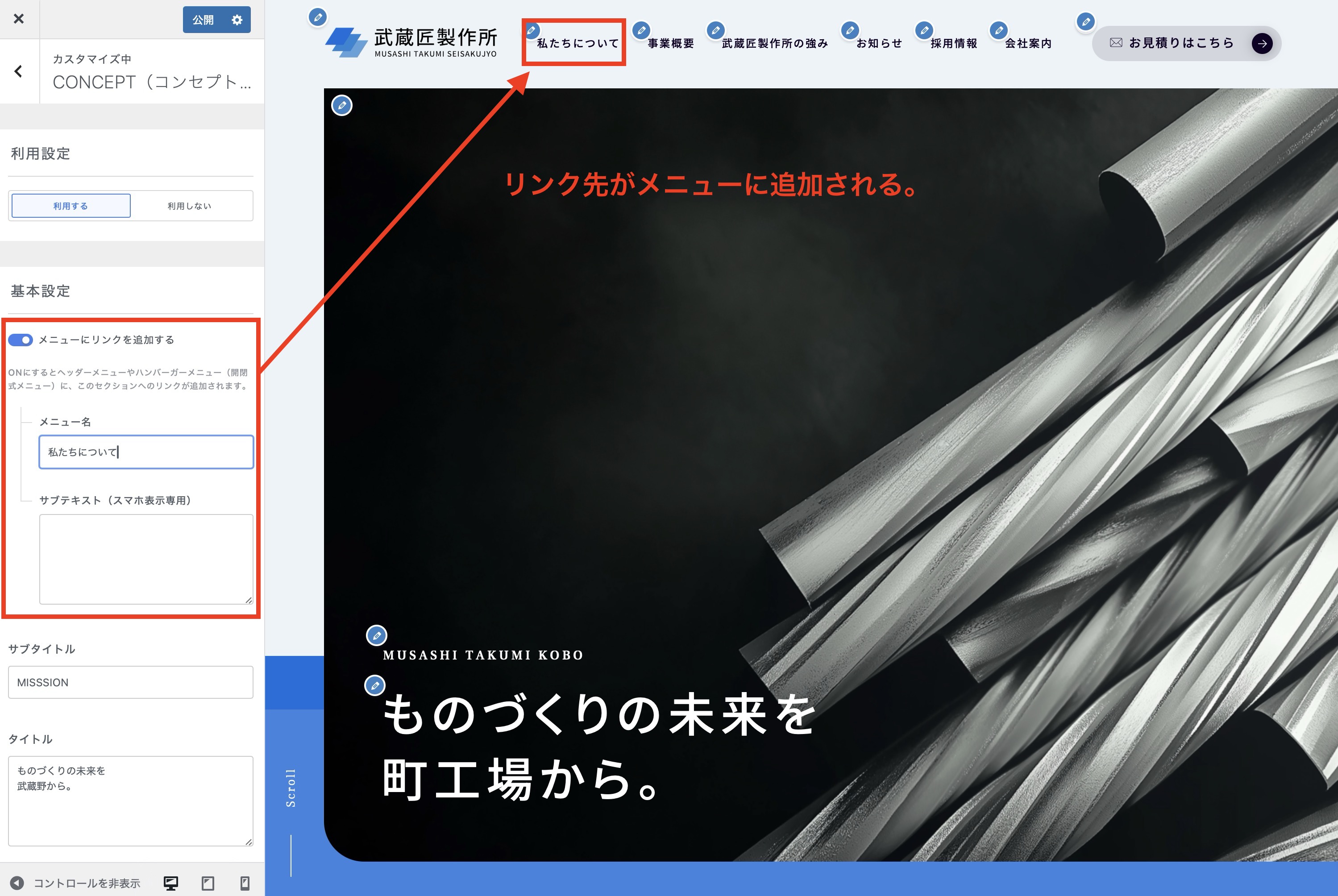The width and height of the screenshot is (1338, 896).
Task: Click the サブテキスト textarea
Action: coord(146,559)
